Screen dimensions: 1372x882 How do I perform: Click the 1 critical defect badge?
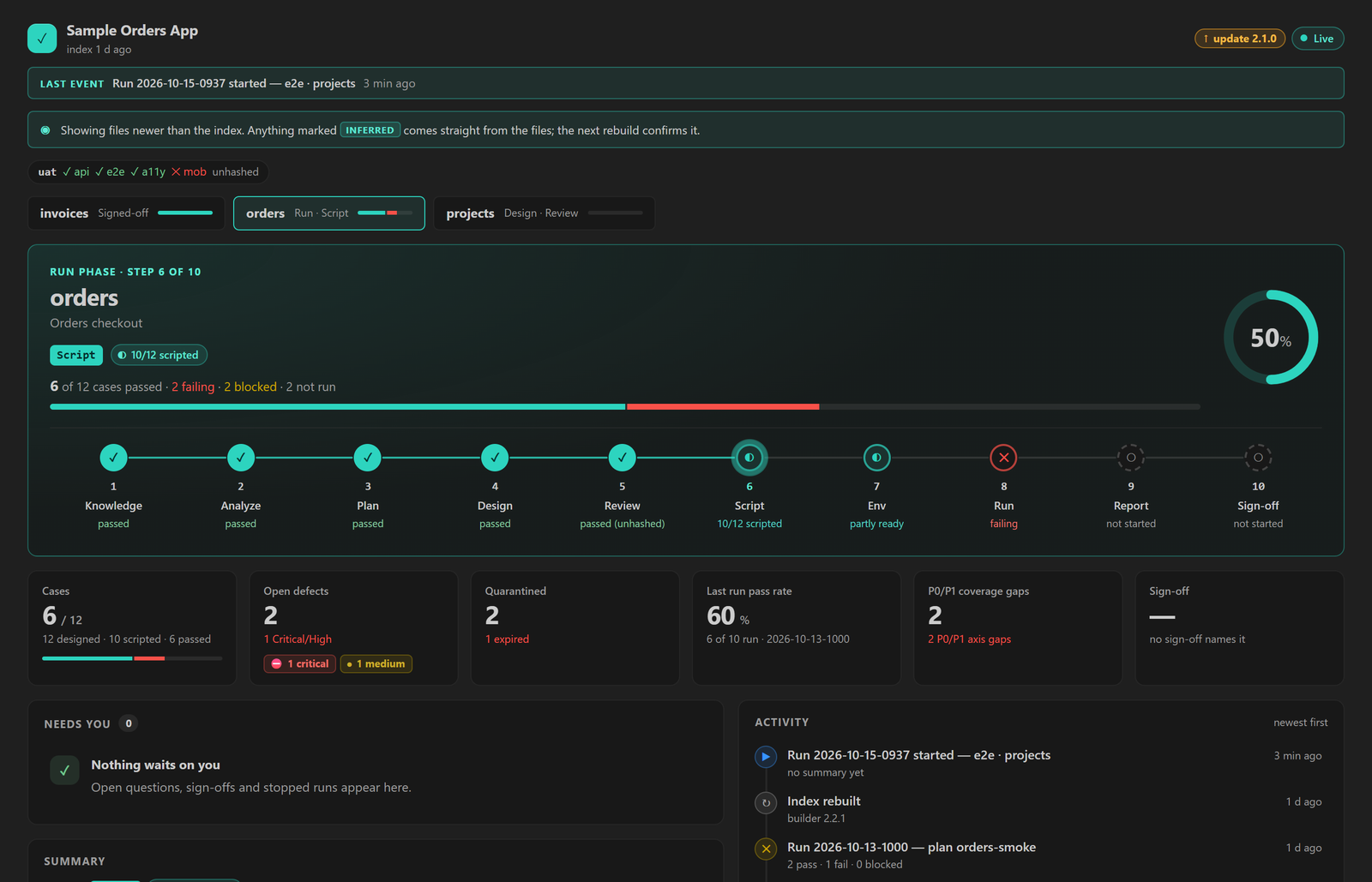coord(300,663)
